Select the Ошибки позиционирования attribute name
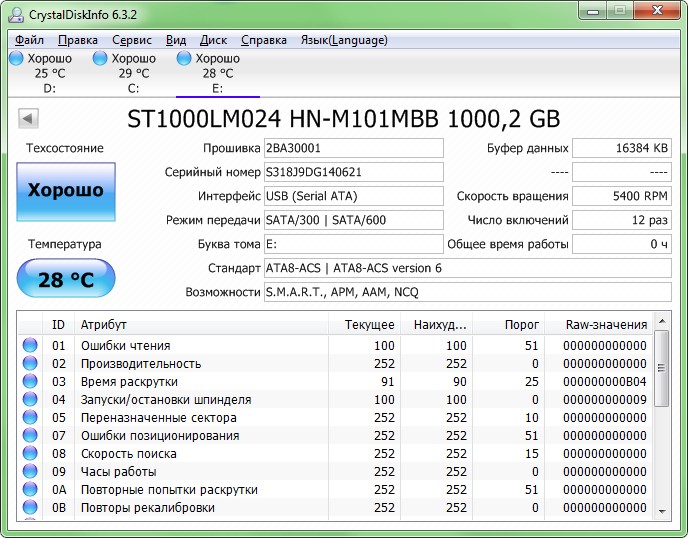Viewport: 688px width, 538px height. (x=160, y=436)
